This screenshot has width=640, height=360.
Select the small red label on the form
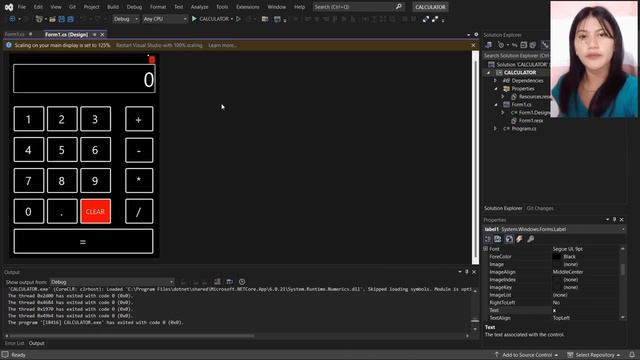pos(151,60)
